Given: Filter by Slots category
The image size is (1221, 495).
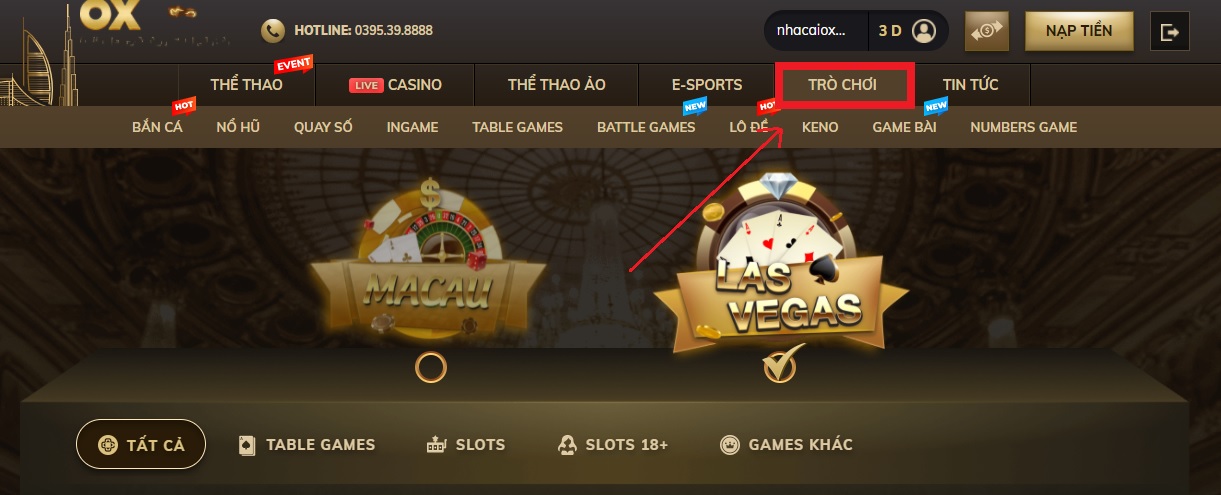Looking at the screenshot, I should (466, 445).
